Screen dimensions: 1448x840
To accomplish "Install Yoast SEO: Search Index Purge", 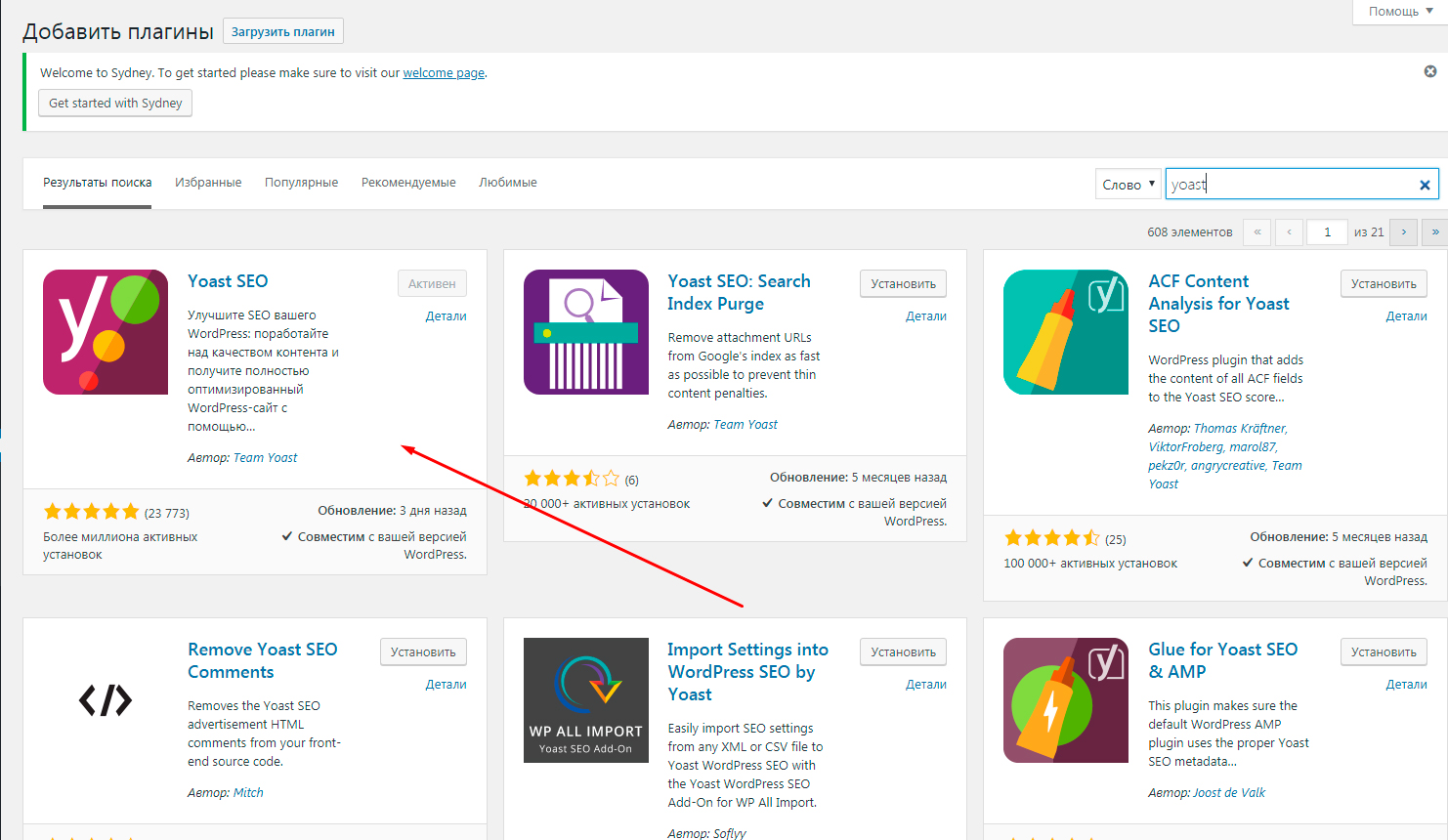I will [903, 283].
